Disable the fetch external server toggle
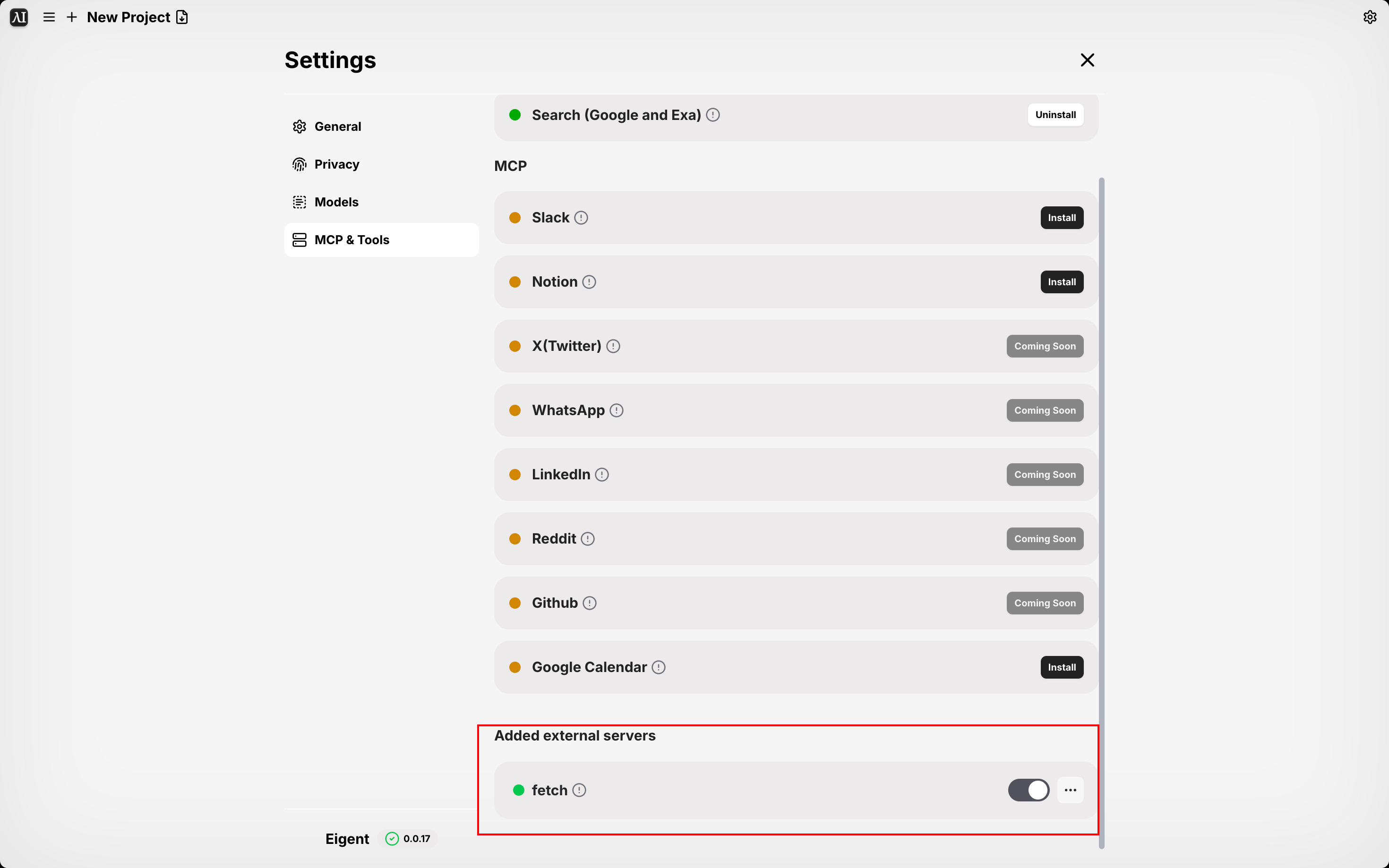The height and width of the screenshot is (868, 1389). (1029, 791)
